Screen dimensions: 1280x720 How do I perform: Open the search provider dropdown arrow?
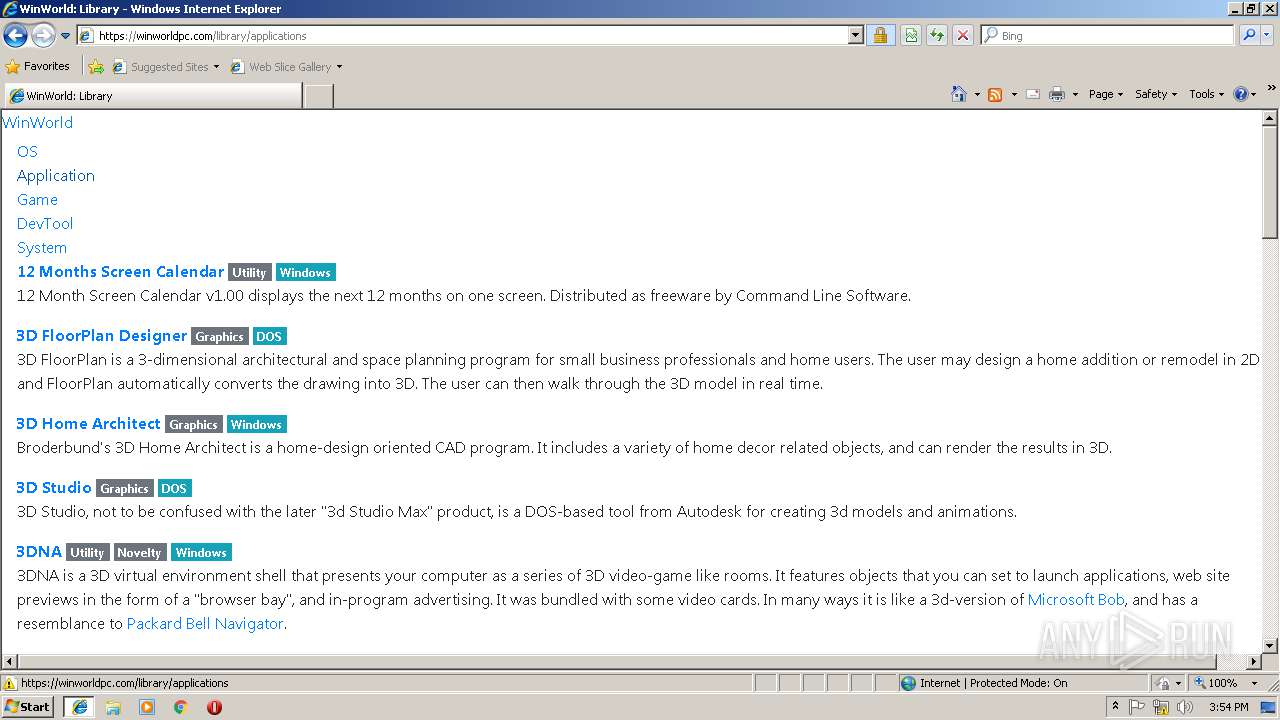[x=1267, y=36]
